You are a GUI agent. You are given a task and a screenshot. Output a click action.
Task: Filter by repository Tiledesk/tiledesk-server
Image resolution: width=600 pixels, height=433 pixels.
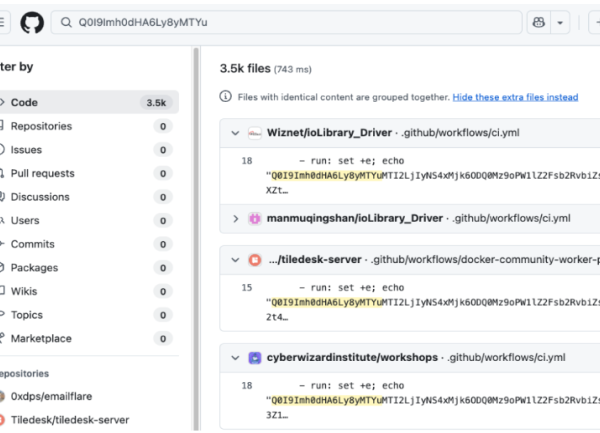[x=70, y=420]
